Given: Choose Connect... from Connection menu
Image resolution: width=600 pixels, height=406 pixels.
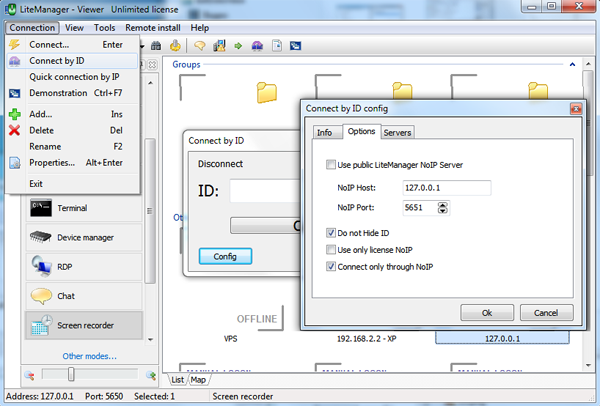Looking at the screenshot, I should coord(72,45).
